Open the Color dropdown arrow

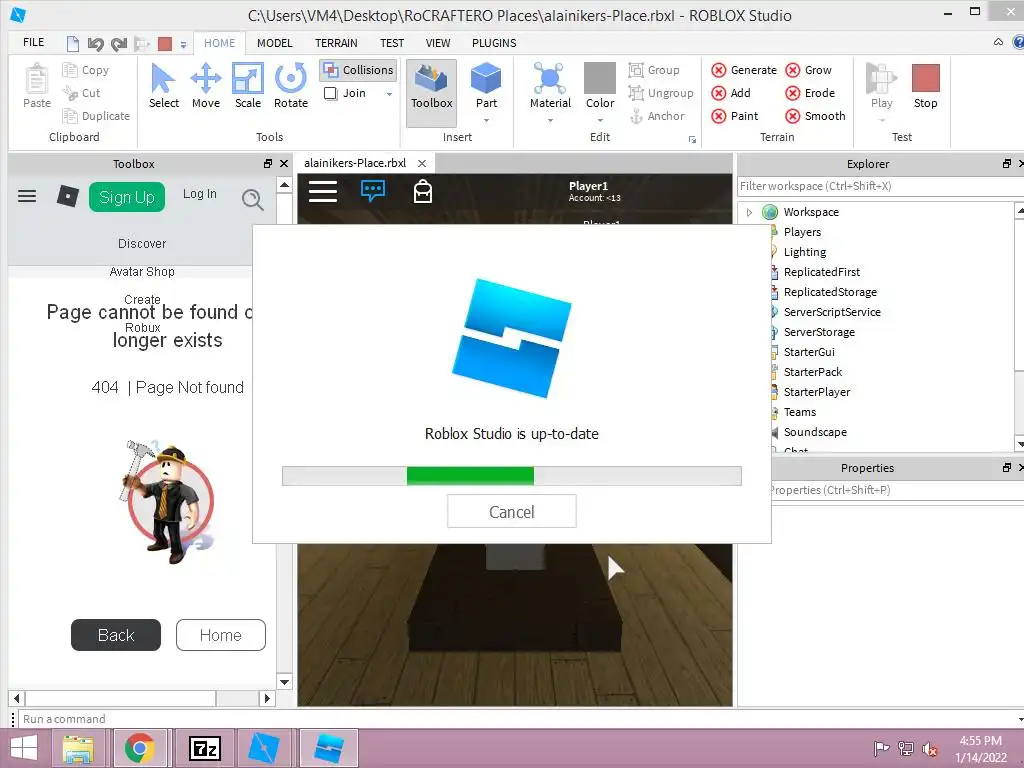pos(600,120)
